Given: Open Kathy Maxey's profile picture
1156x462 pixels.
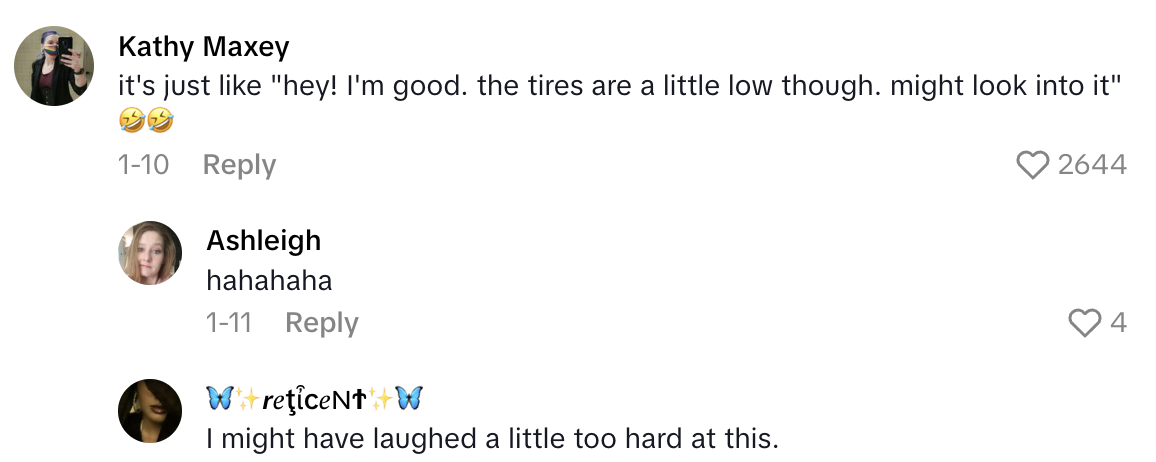Looking at the screenshot, I should [x=54, y=65].
